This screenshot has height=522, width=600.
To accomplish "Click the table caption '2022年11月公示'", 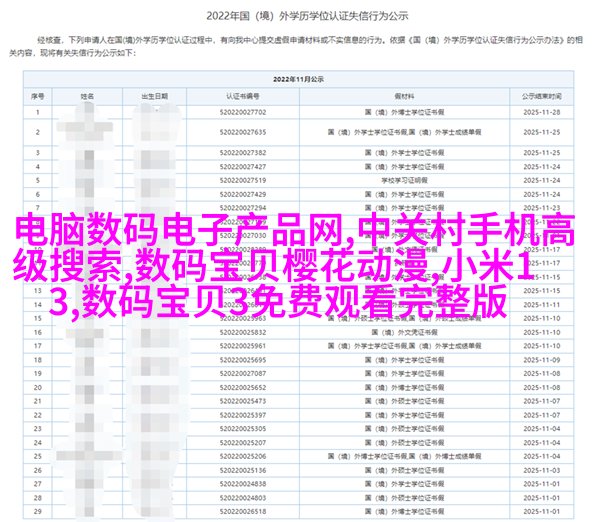I will coord(298,79).
